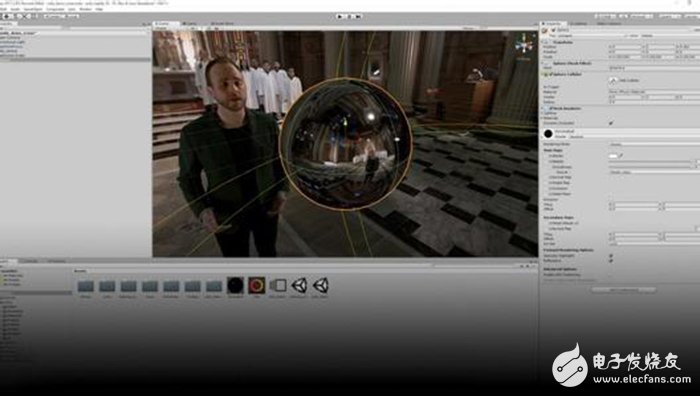Image resolution: width=700 pixels, height=396 pixels.
Task: Click the albedo eyedropper icon
Action: pyautogui.click(x=621, y=156)
